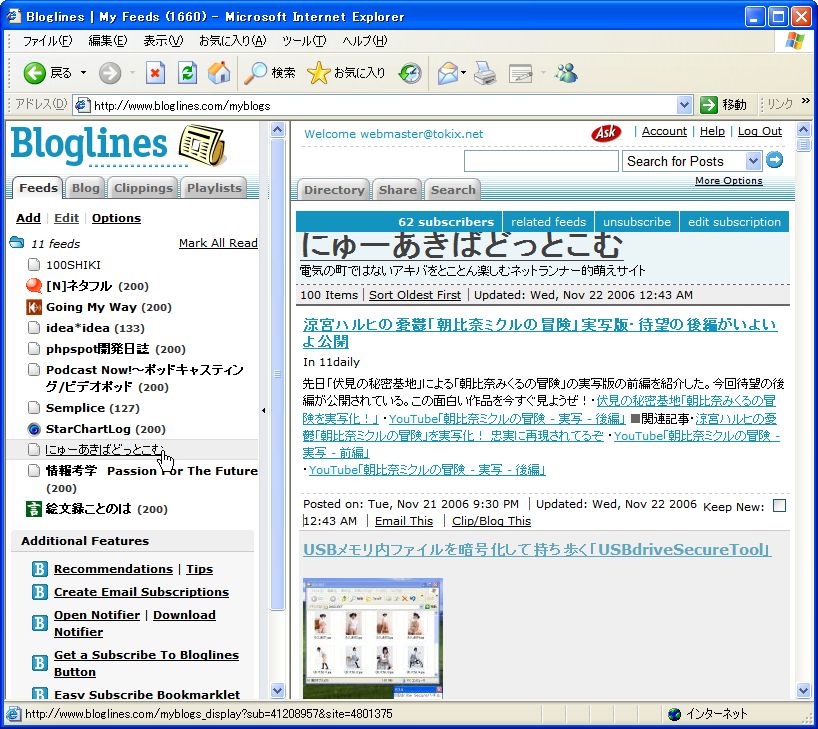This screenshot has width=818, height=729.
Task: Open the Mail button dropdown arrow
Action: pyautogui.click(x=463, y=73)
